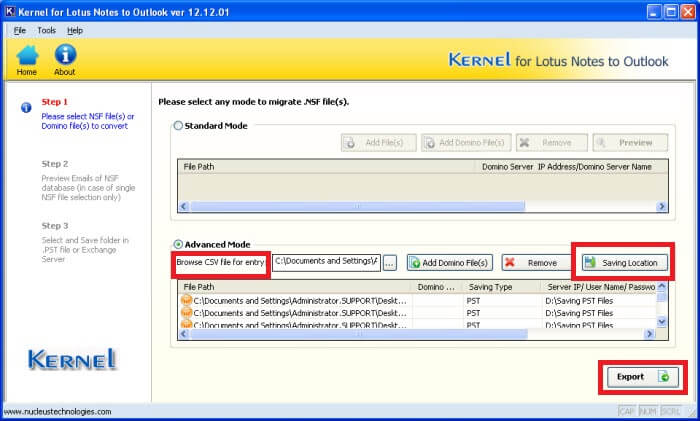Click Advanced file list scroll down arrow

[662, 321]
